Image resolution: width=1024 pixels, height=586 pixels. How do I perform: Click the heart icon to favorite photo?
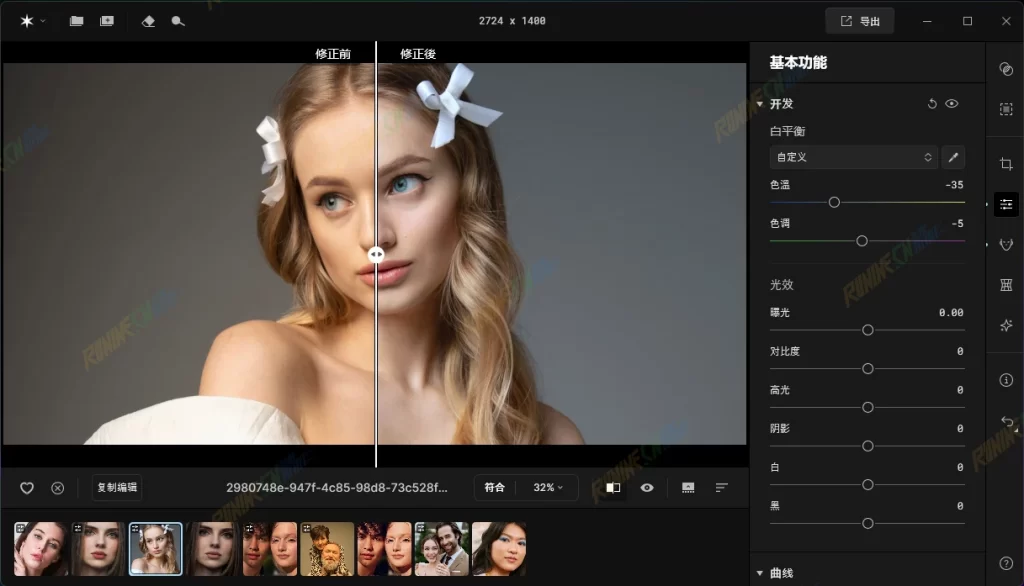tap(27, 488)
